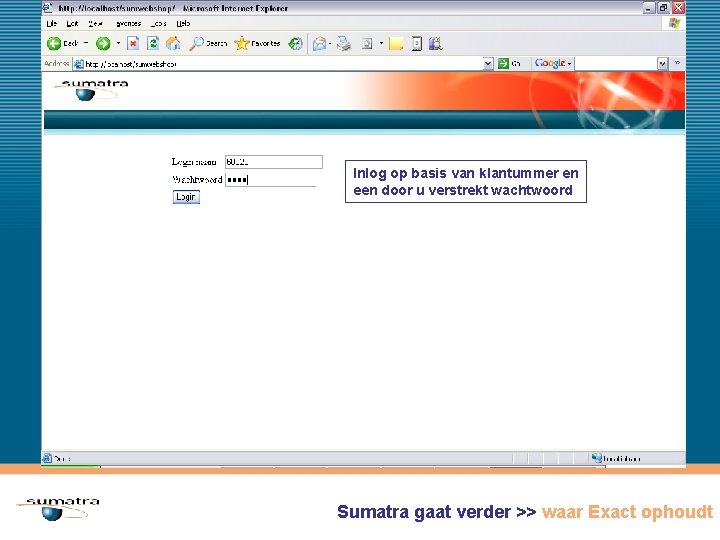
Task: Click the Internet Explorer title bar icon
Action: tap(48, 7)
